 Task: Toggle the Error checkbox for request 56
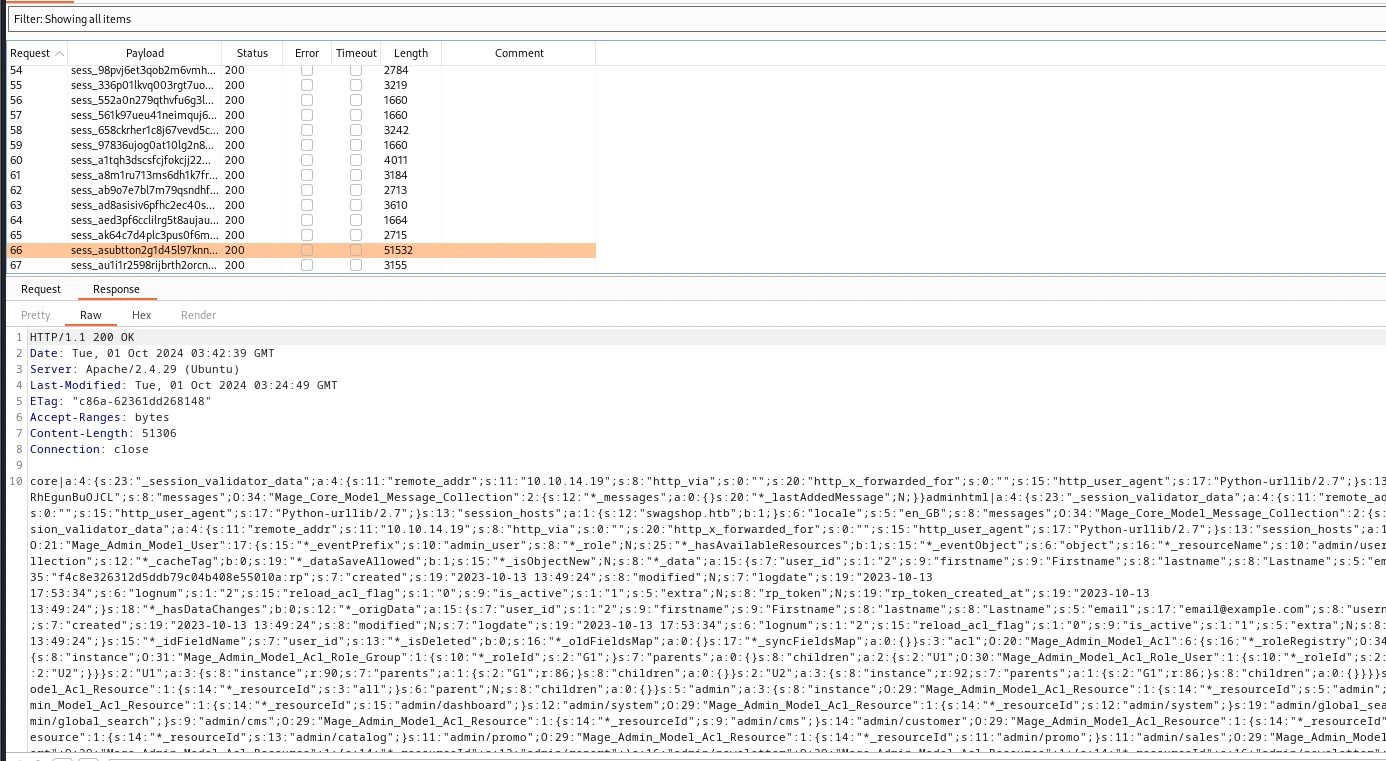[307, 100]
